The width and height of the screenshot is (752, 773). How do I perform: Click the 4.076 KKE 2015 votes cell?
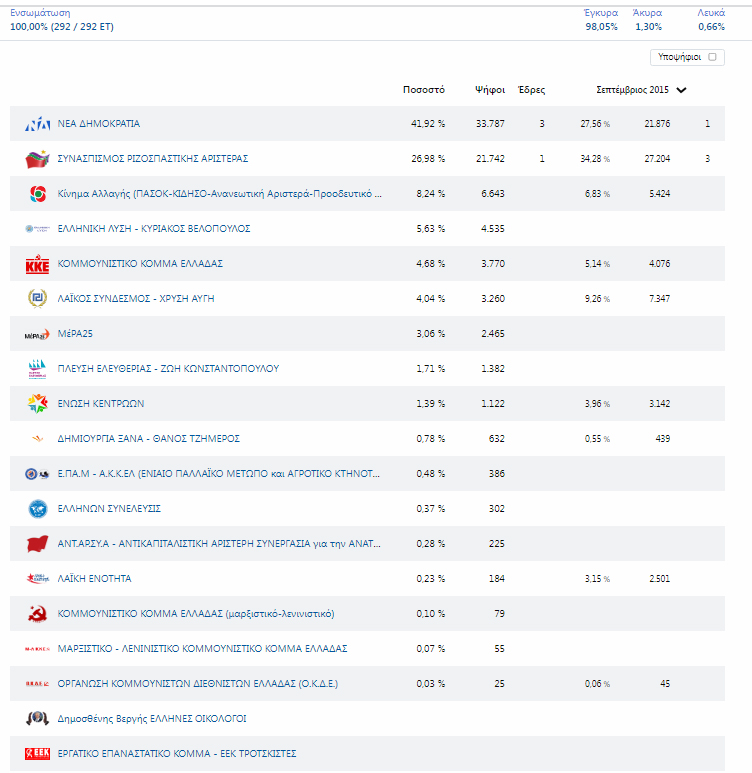tap(660, 264)
